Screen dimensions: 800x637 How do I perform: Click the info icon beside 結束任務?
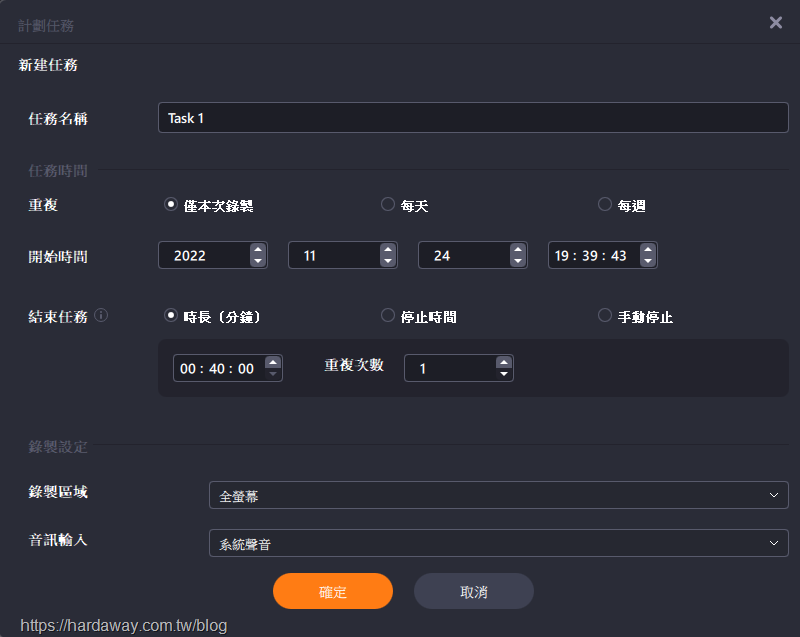coord(101,316)
